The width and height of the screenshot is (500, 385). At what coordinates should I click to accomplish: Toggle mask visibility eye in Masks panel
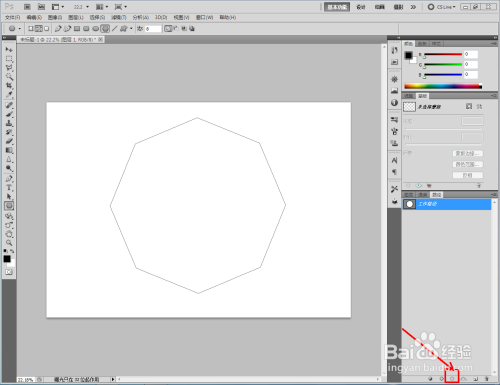[419, 186]
